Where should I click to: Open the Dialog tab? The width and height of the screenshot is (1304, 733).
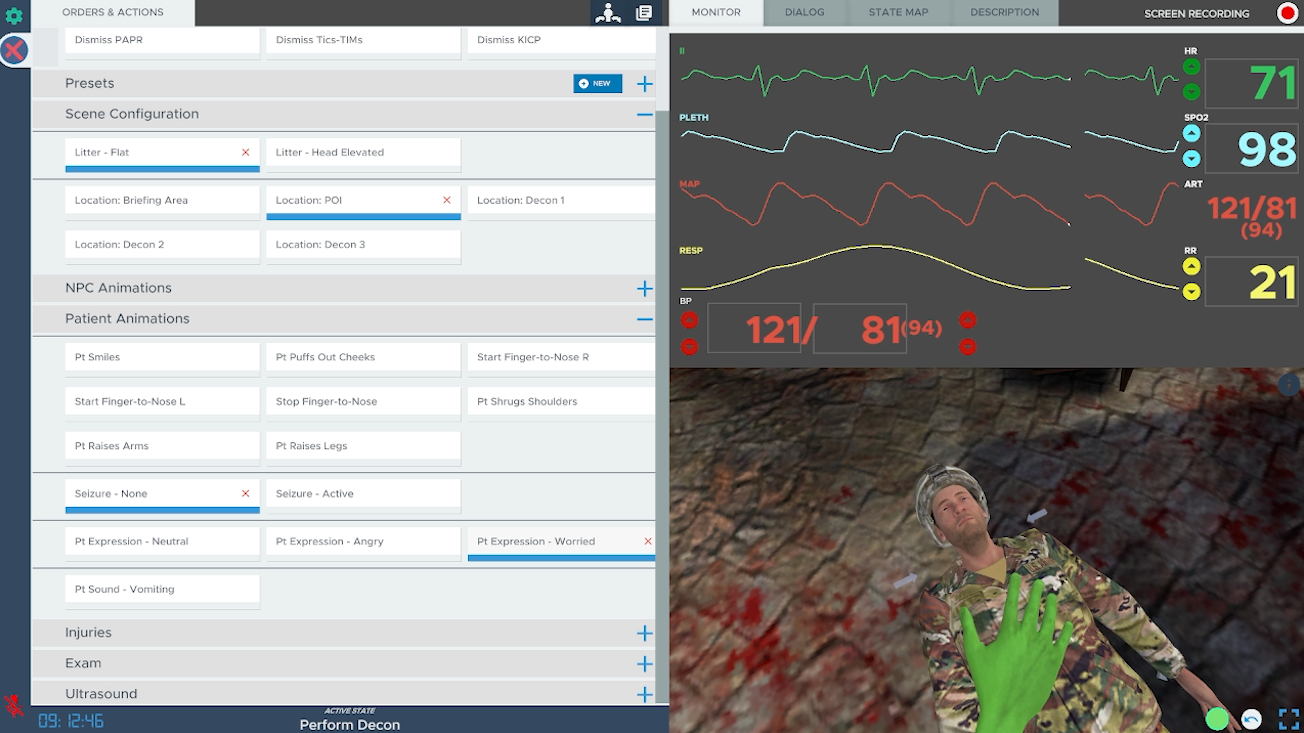804,13
